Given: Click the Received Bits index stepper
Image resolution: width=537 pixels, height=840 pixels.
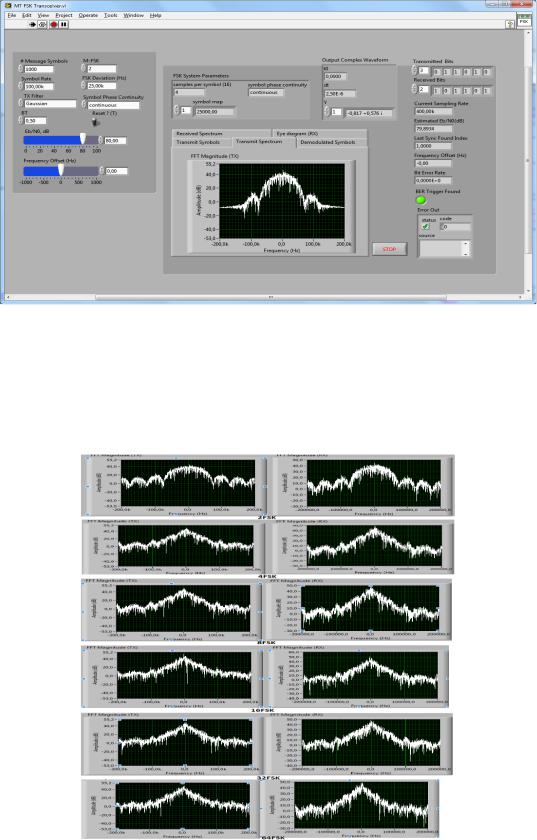Looking at the screenshot, I should tap(414, 90).
